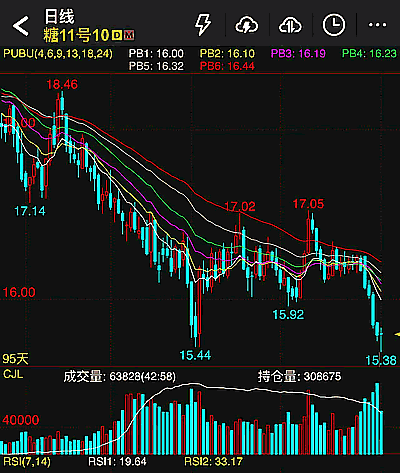Open the cloud order icon
The height and width of the screenshot is (473, 400).
pyautogui.click(x=290, y=25)
